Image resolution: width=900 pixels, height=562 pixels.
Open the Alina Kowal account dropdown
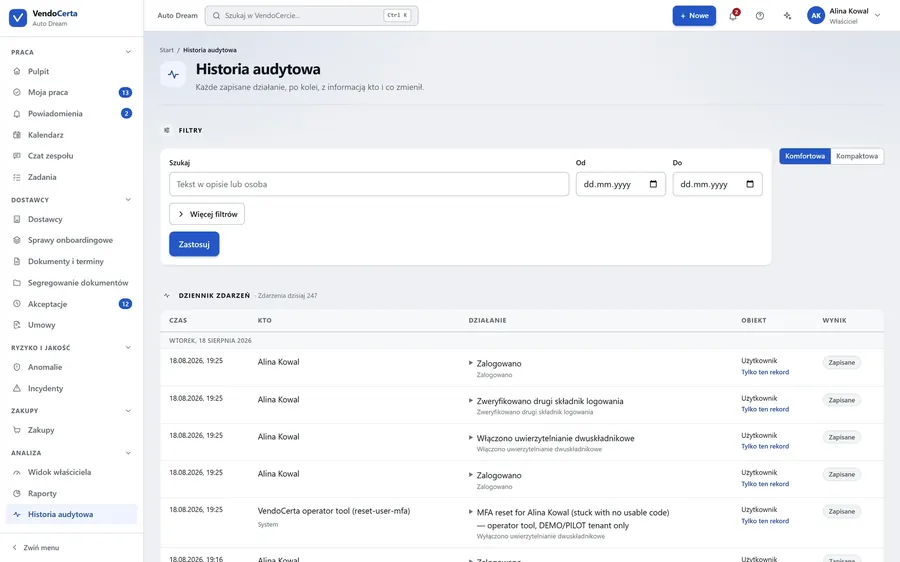pyautogui.click(x=877, y=15)
